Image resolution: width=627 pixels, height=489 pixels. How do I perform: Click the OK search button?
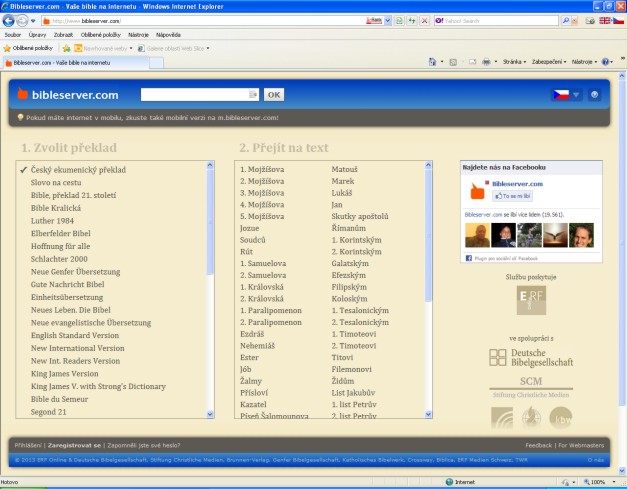click(x=274, y=95)
